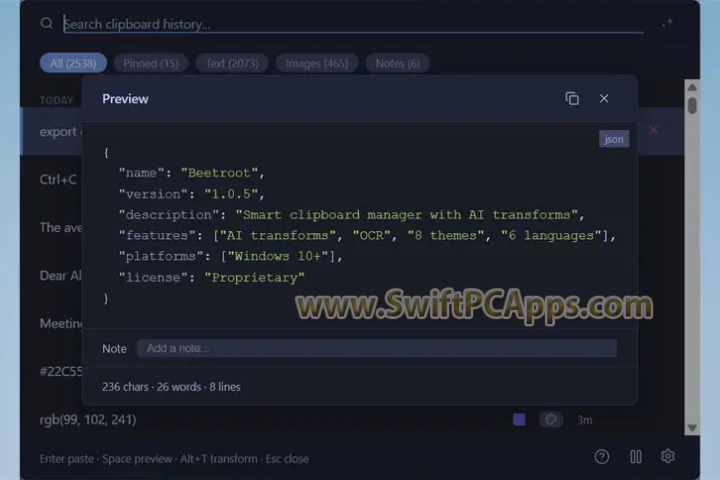Image resolution: width=720 pixels, height=480 pixels.
Task: Select the Ctrl+C clipboard entry
Action: [58, 180]
